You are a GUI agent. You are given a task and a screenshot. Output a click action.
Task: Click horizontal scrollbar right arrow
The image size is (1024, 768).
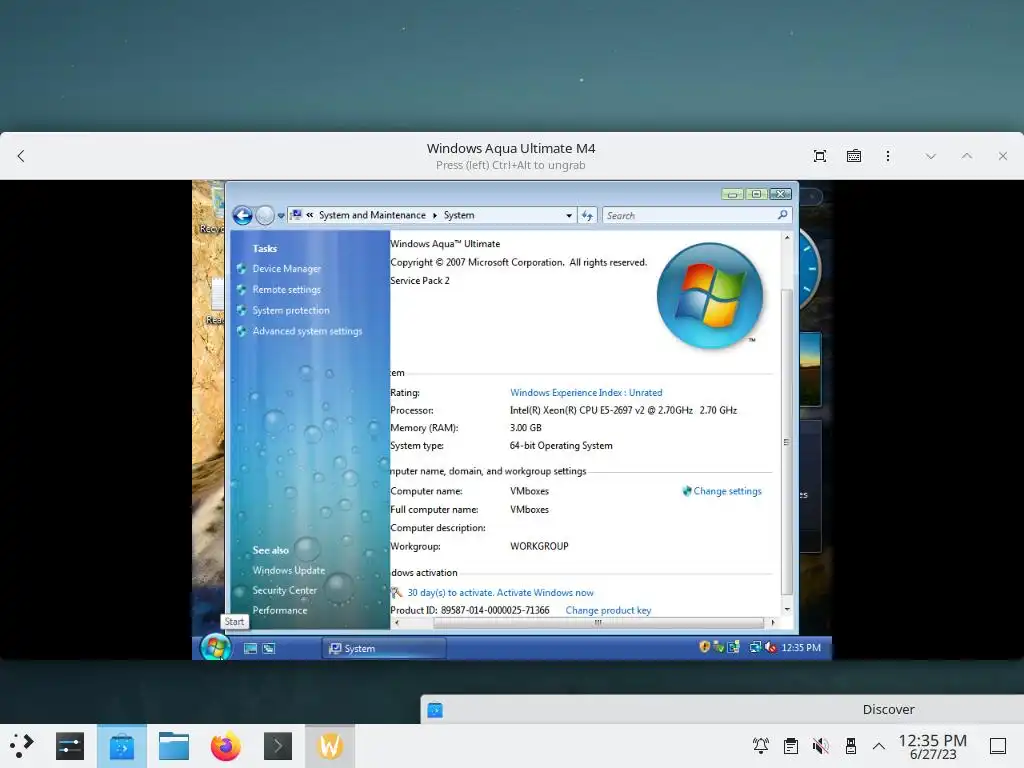[773, 622]
